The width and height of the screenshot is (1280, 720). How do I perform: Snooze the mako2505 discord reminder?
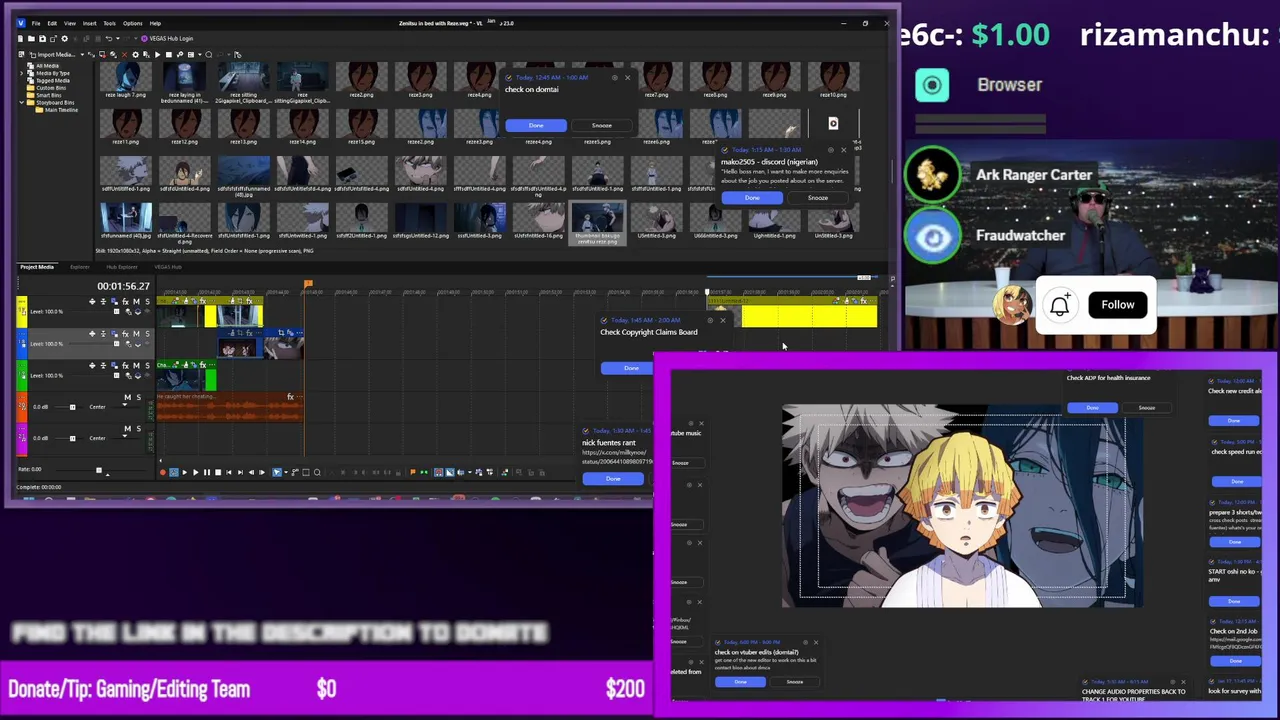click(817, 197)
